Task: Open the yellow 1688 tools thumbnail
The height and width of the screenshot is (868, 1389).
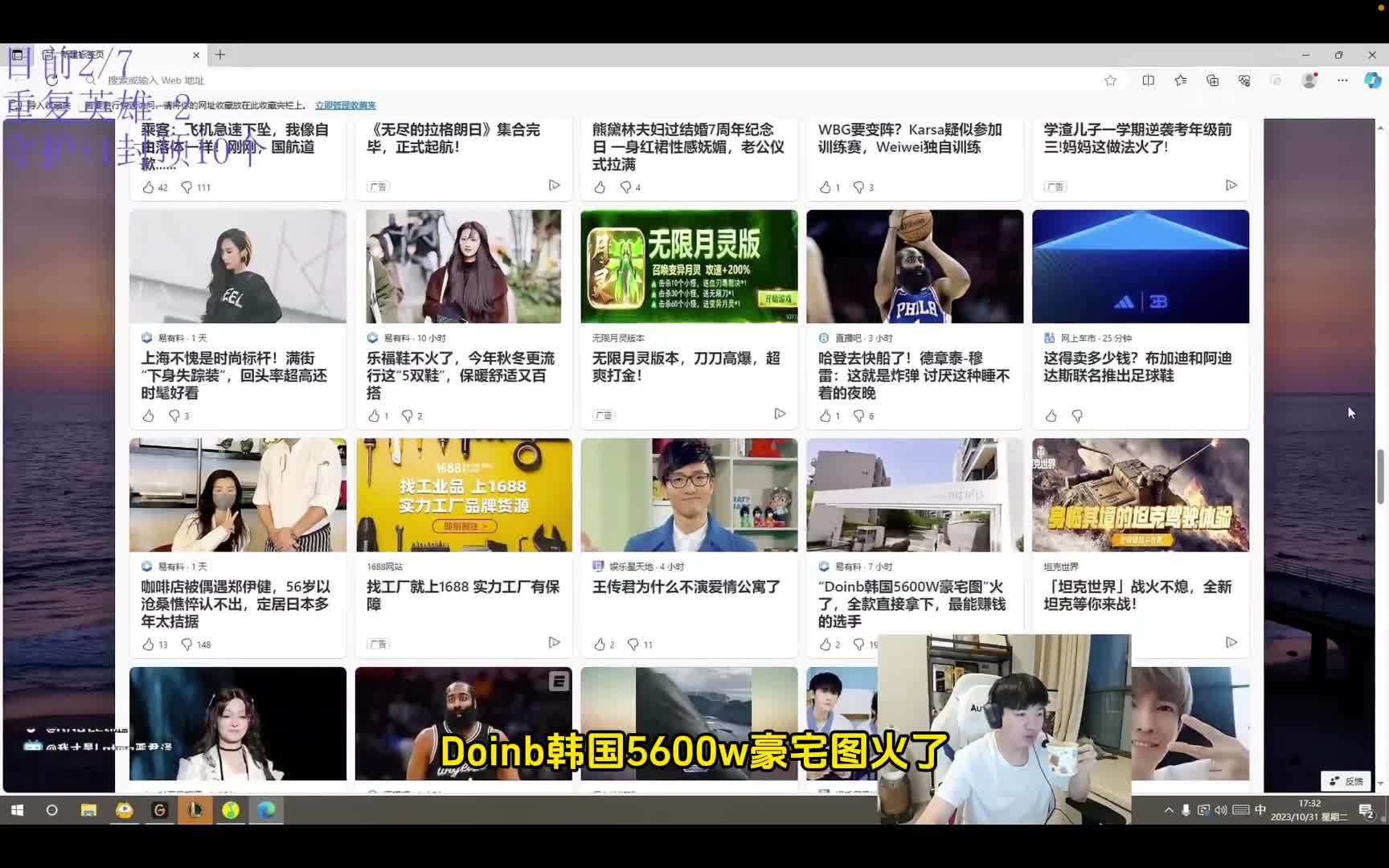Action: click(464, 495)
